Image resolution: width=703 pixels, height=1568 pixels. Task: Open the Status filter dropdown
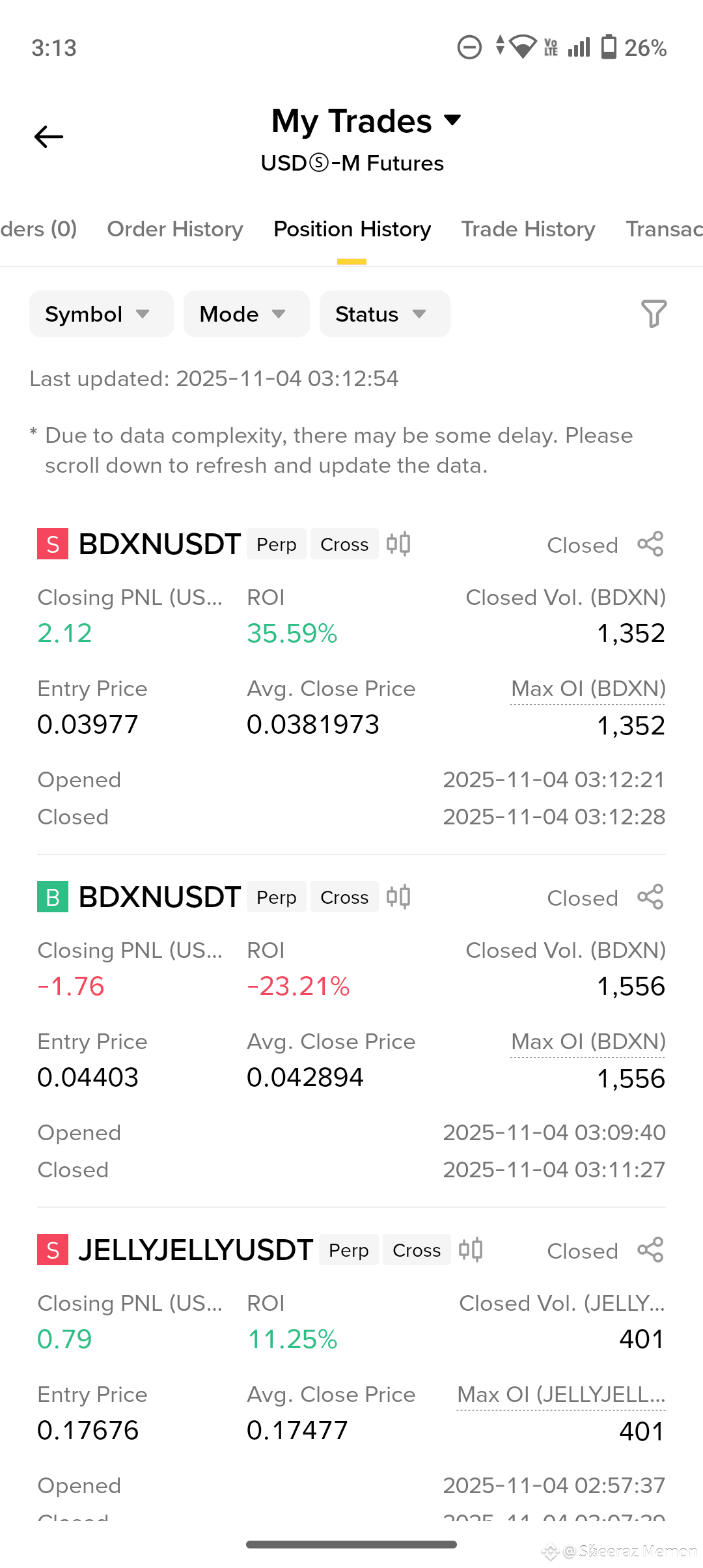click(x=385, y=314)
